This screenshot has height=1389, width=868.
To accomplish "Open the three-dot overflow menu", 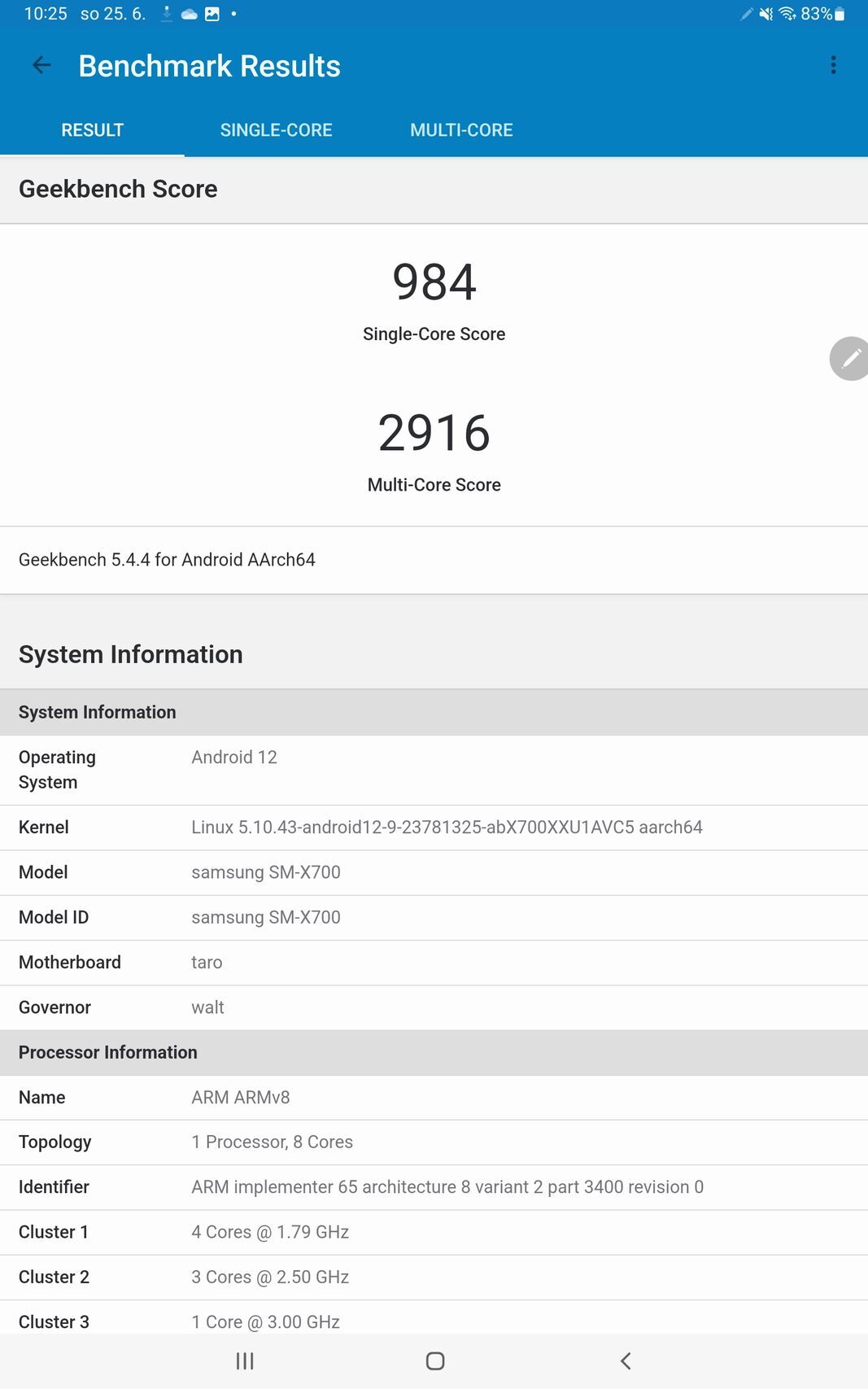I will [833, 65].
